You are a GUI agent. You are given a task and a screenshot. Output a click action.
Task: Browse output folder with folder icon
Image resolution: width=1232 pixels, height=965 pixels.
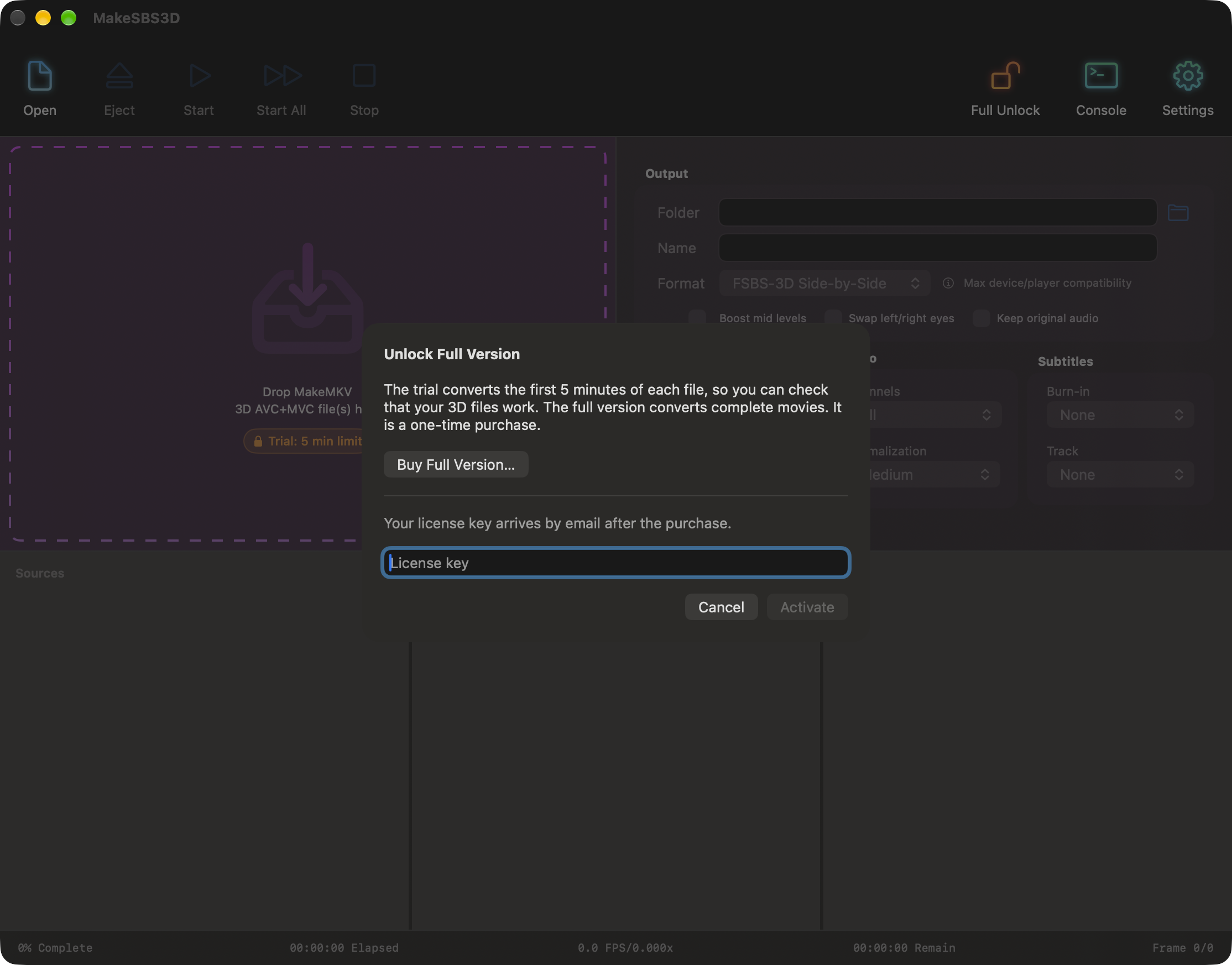pos(1178,212)
